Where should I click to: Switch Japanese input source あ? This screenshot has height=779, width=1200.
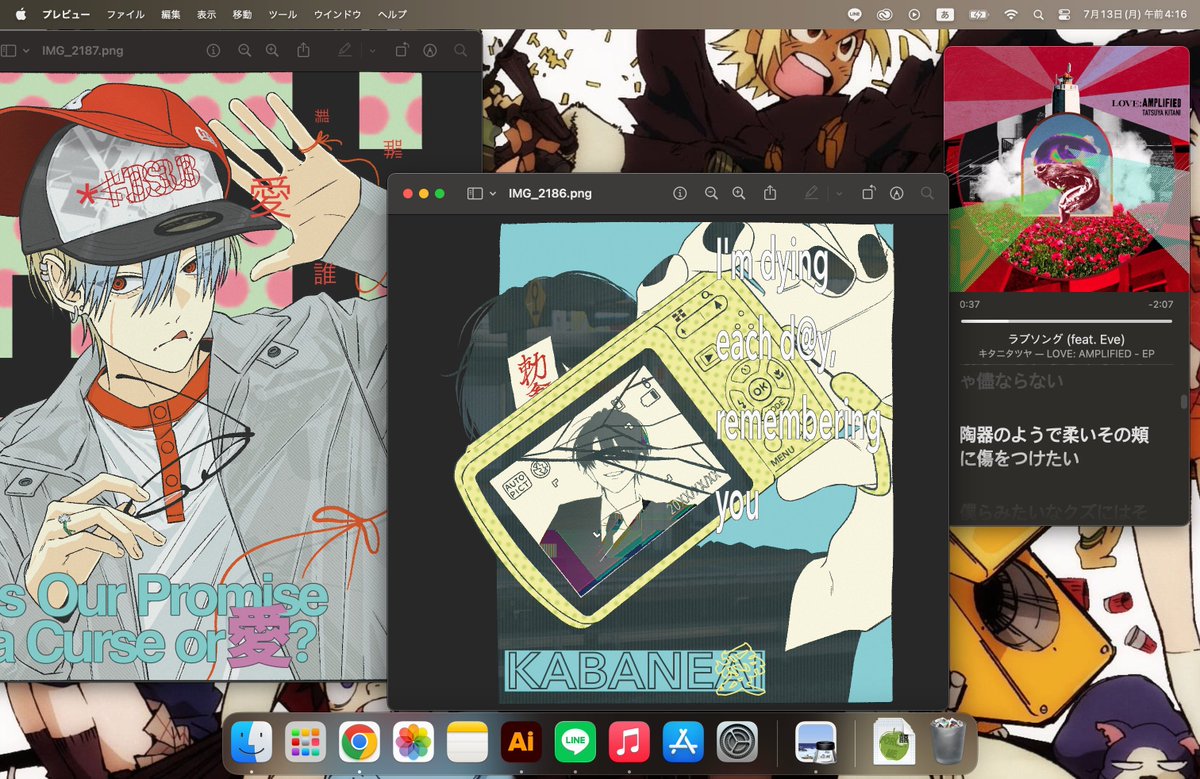[945, 14]
